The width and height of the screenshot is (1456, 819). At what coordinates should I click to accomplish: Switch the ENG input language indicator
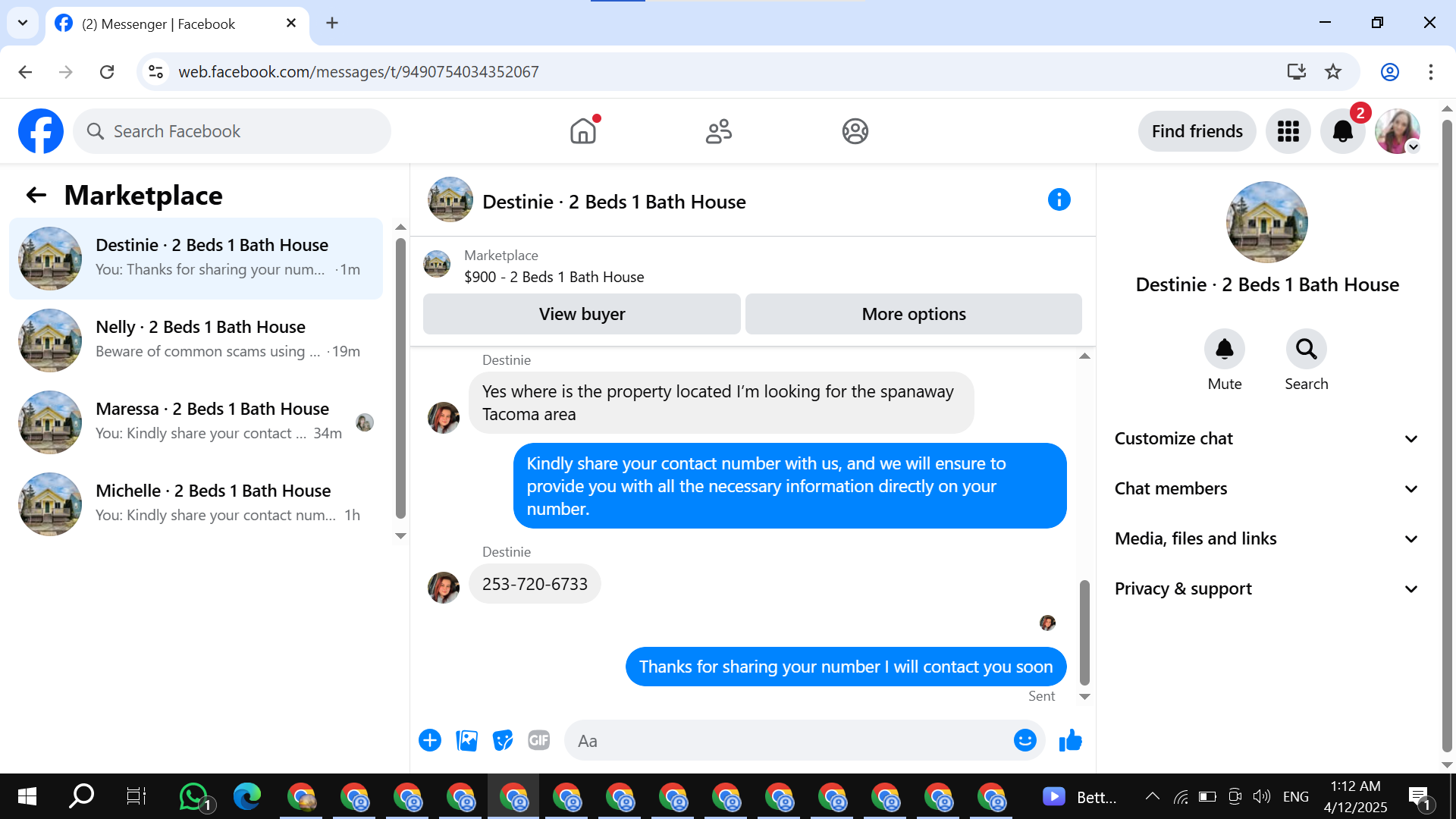coord(1295,796)
